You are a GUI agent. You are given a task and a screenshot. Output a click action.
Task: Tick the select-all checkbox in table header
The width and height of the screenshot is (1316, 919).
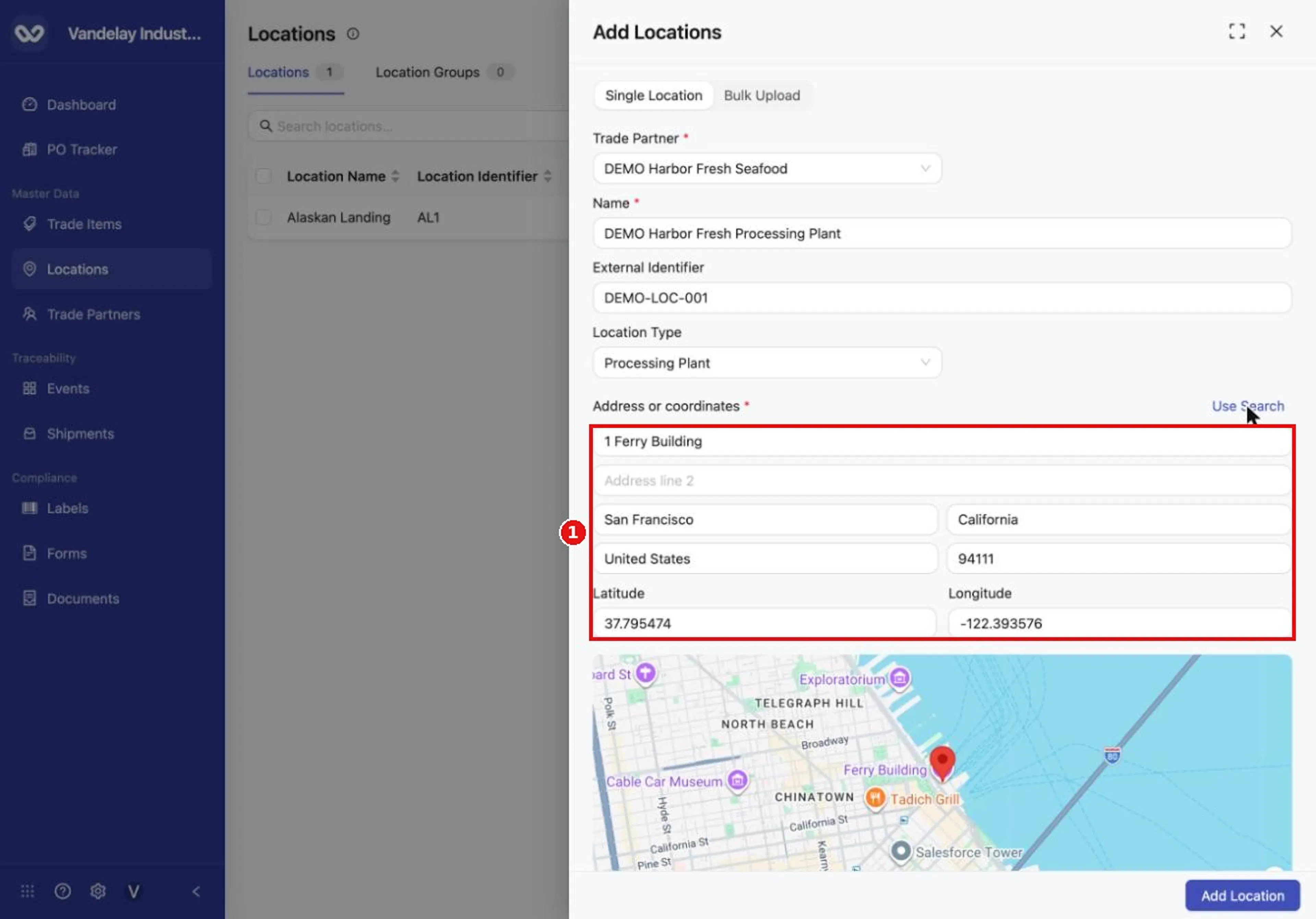[x=264, y=176]
